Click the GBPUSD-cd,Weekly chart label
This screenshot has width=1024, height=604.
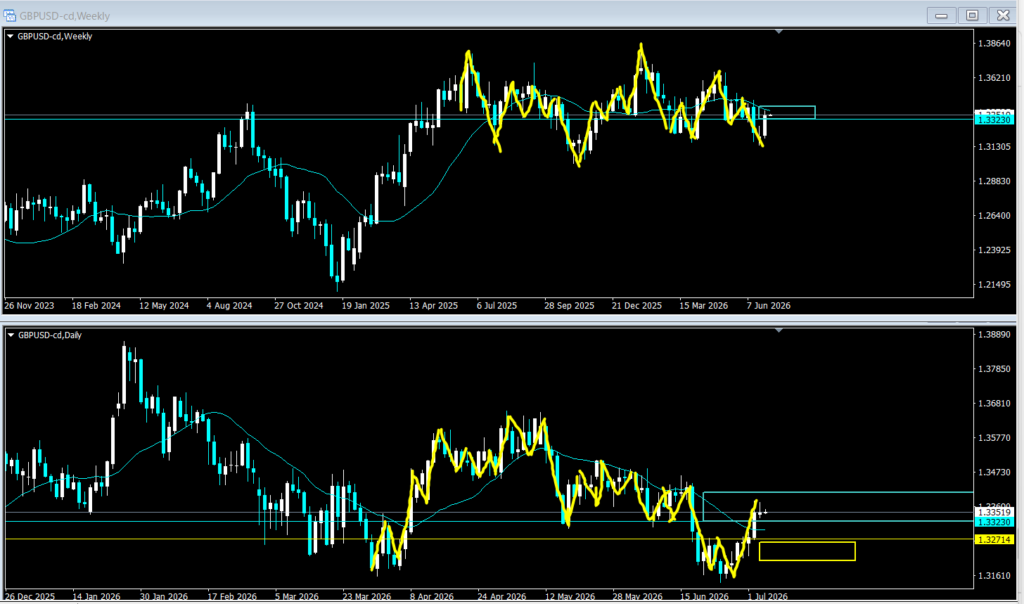click(x=55, y=37)
